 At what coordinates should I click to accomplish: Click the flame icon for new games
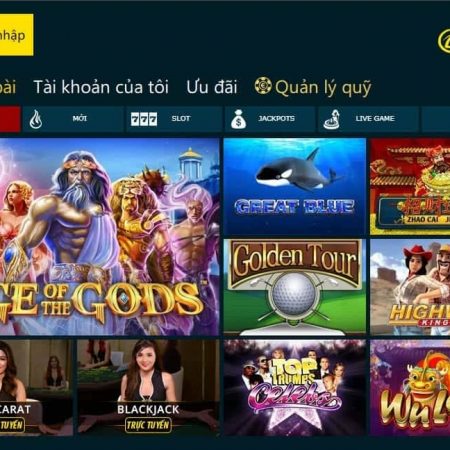coord(36,119)
